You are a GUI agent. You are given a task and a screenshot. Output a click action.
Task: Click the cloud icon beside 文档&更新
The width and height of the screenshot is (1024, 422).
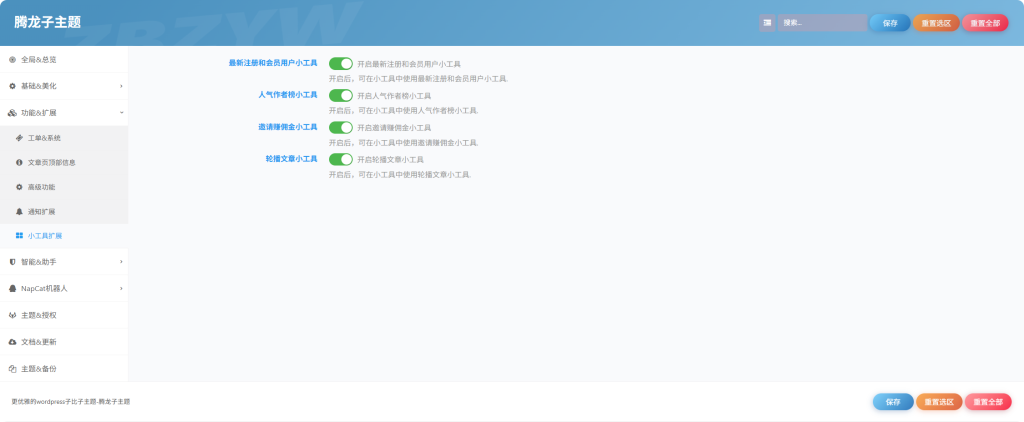(x=12, y=342)
